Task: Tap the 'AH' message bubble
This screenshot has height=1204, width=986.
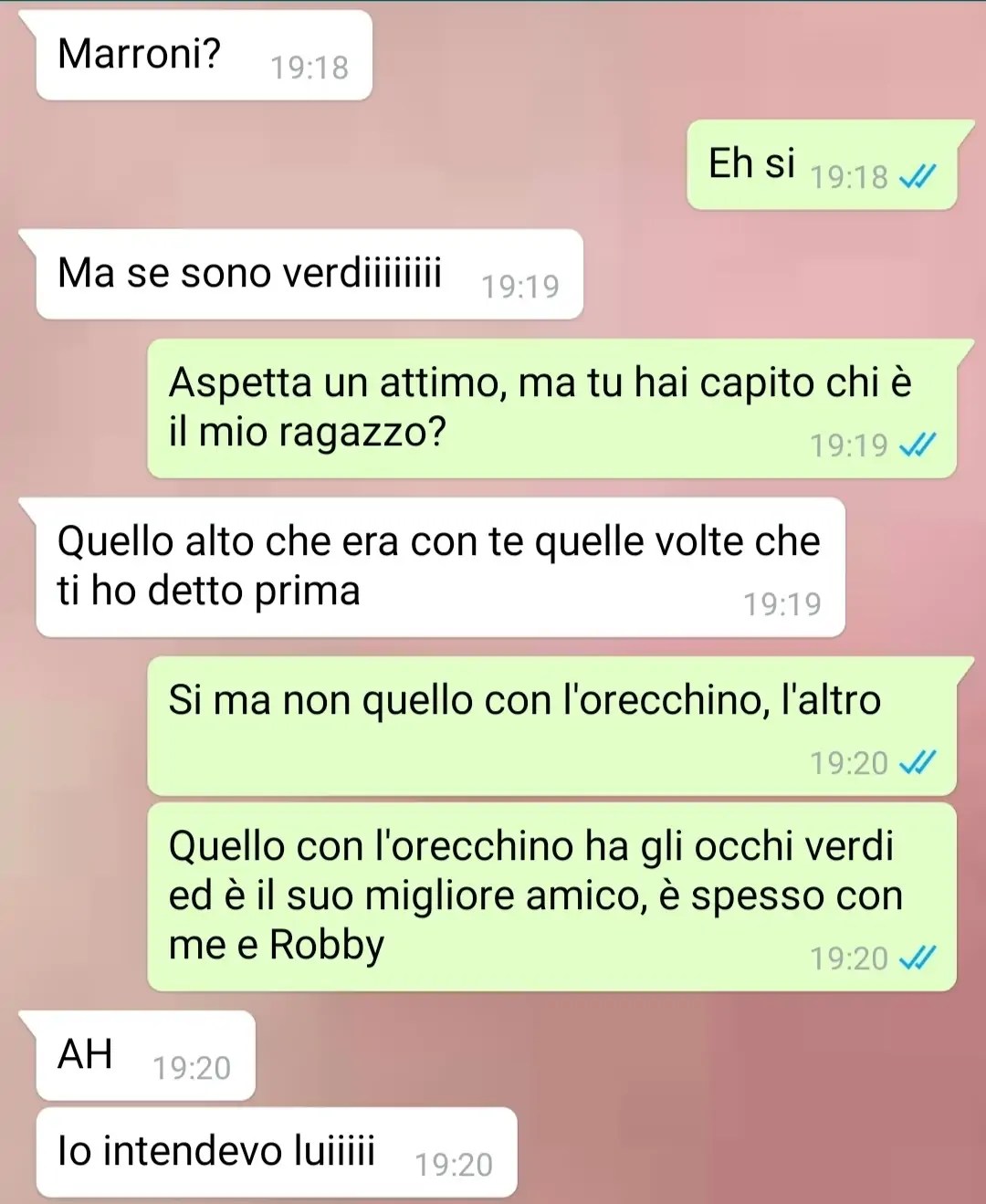Action: click(145, 1055)
